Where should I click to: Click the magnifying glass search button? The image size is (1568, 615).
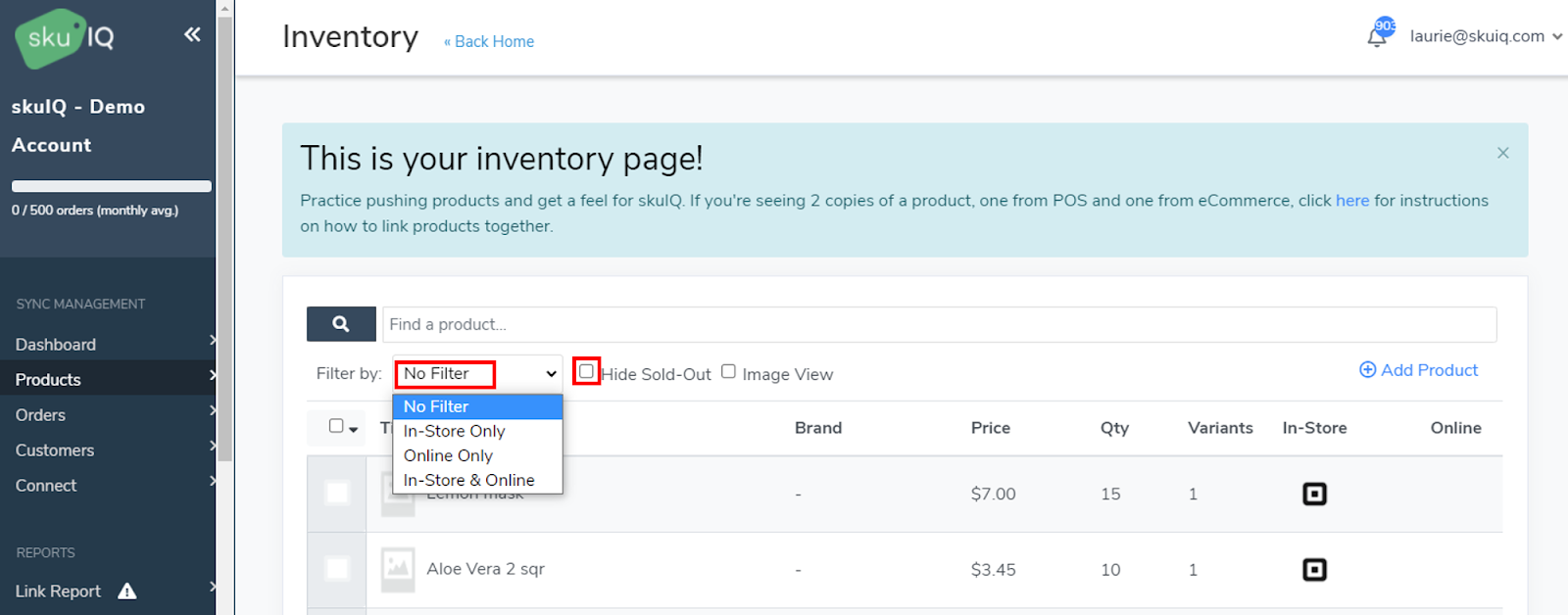341,324
